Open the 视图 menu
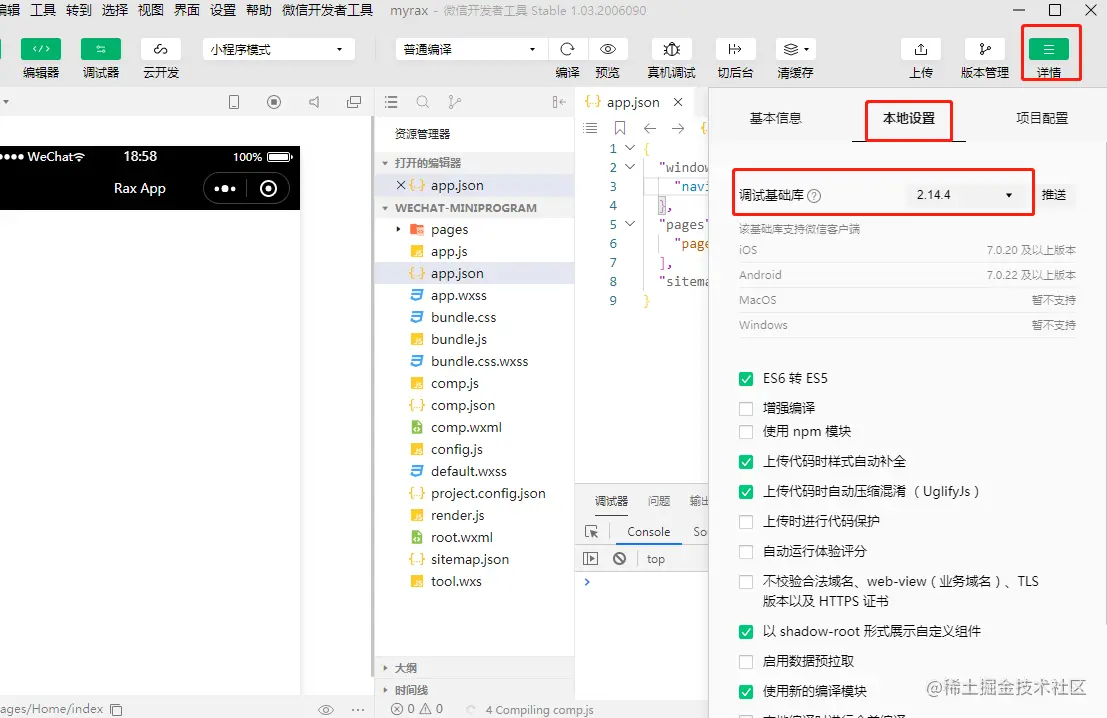The height and width of the screenshot is (718, 1107). 150,11
